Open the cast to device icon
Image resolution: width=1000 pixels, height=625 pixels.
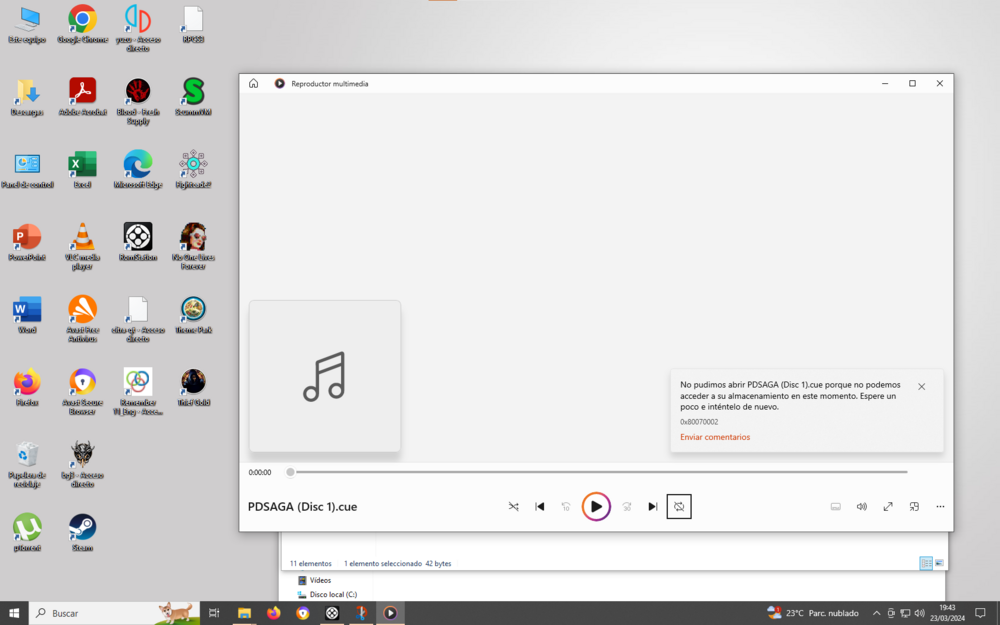[x=835, y=506]
